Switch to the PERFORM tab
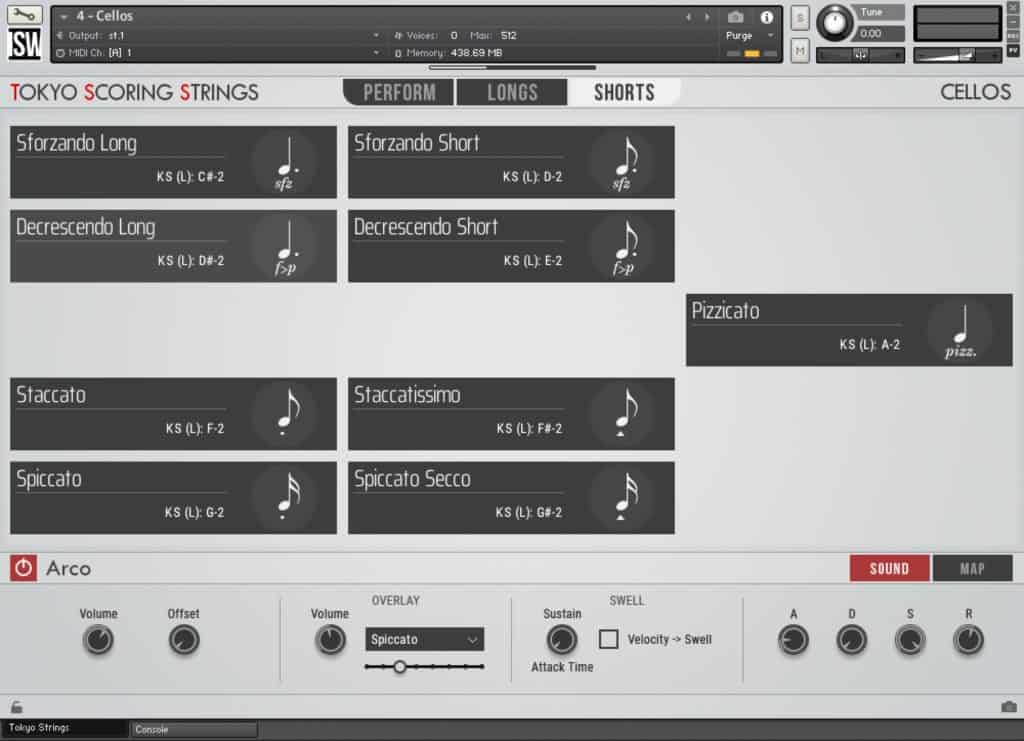This screenshot has height=741, width=1024. (x=399, y=93)
